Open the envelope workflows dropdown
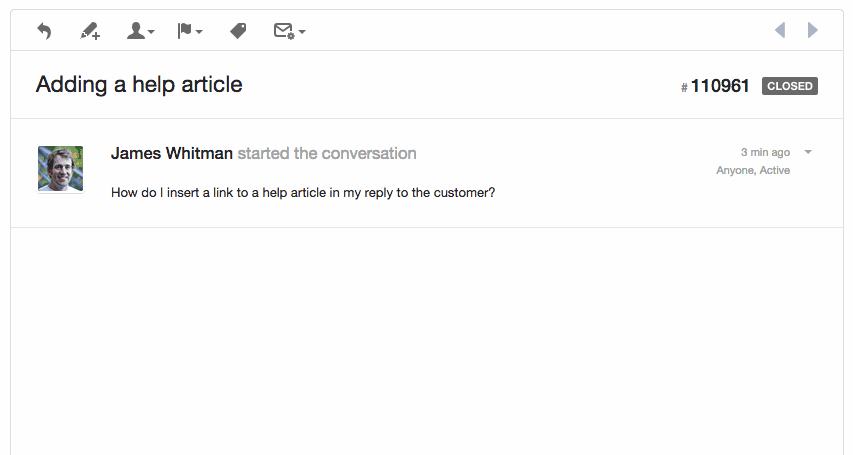The image size is (853, 455). [289, 31]
